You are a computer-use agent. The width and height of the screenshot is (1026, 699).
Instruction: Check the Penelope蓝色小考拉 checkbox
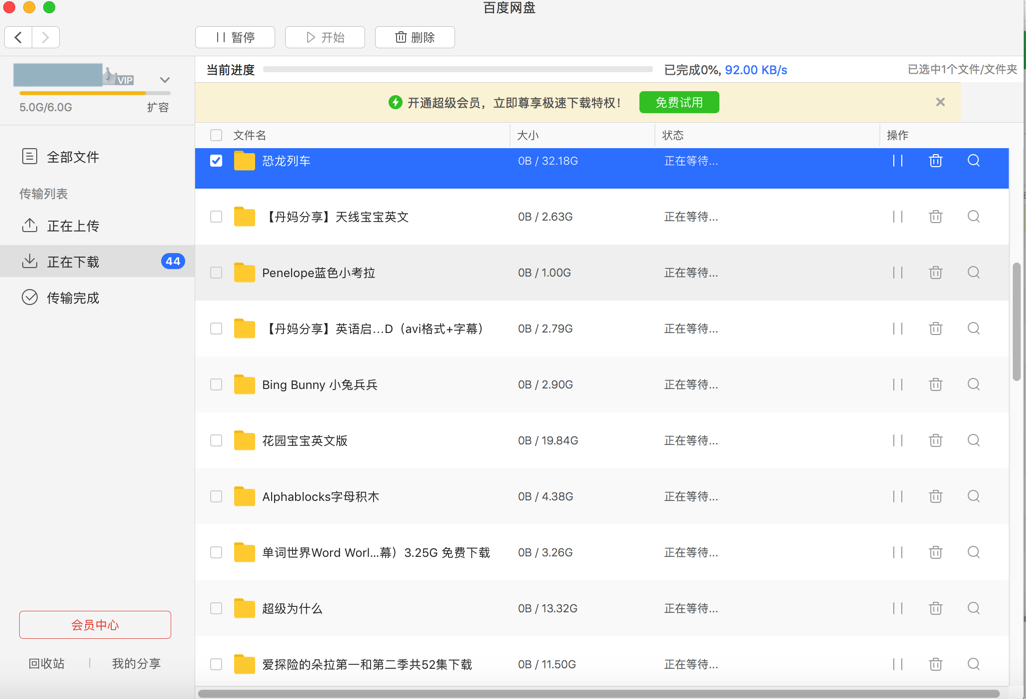216,272
